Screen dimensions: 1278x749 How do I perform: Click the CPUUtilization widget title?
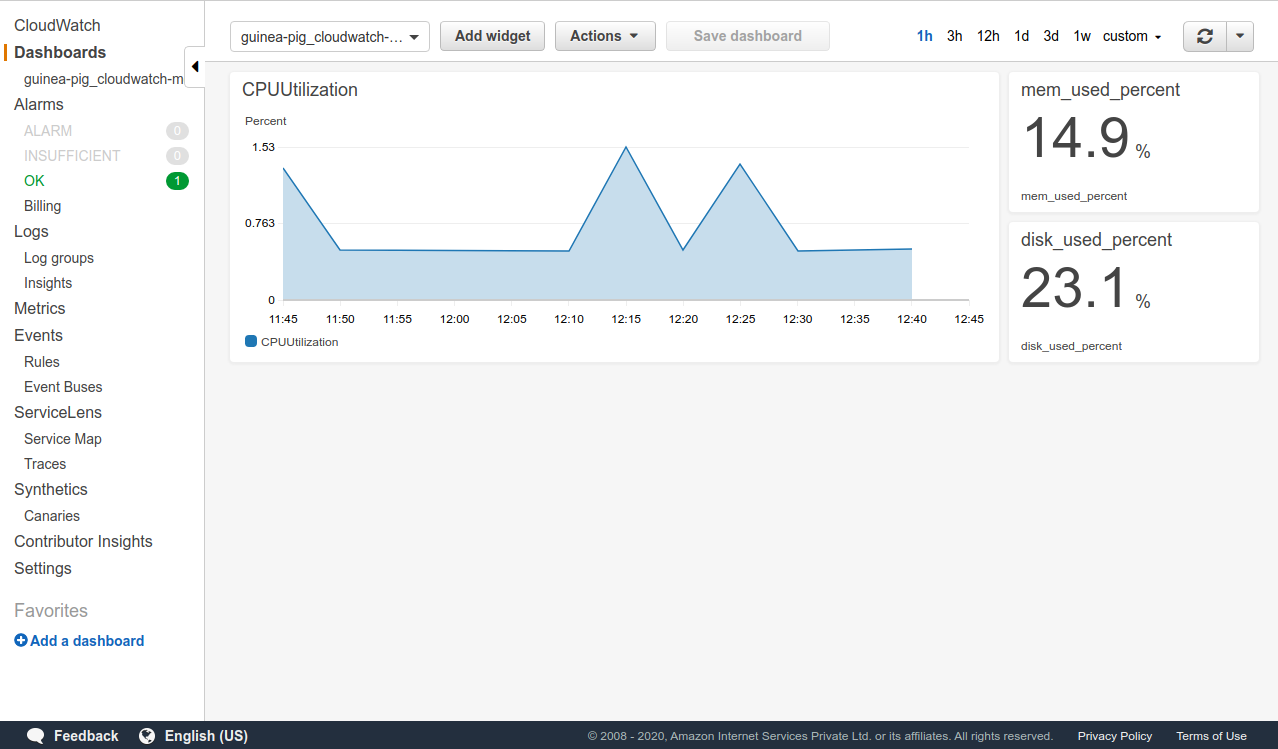tap(300, 90)
